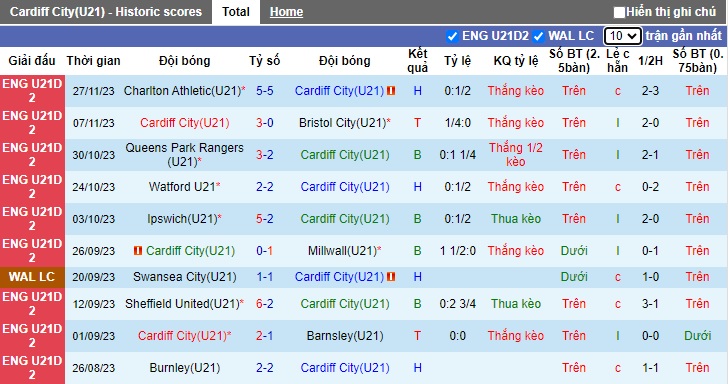This screenshot has height=384, width=728.
Task: Click odds value 1 1/2:0
Action: [x=457, y=251]
